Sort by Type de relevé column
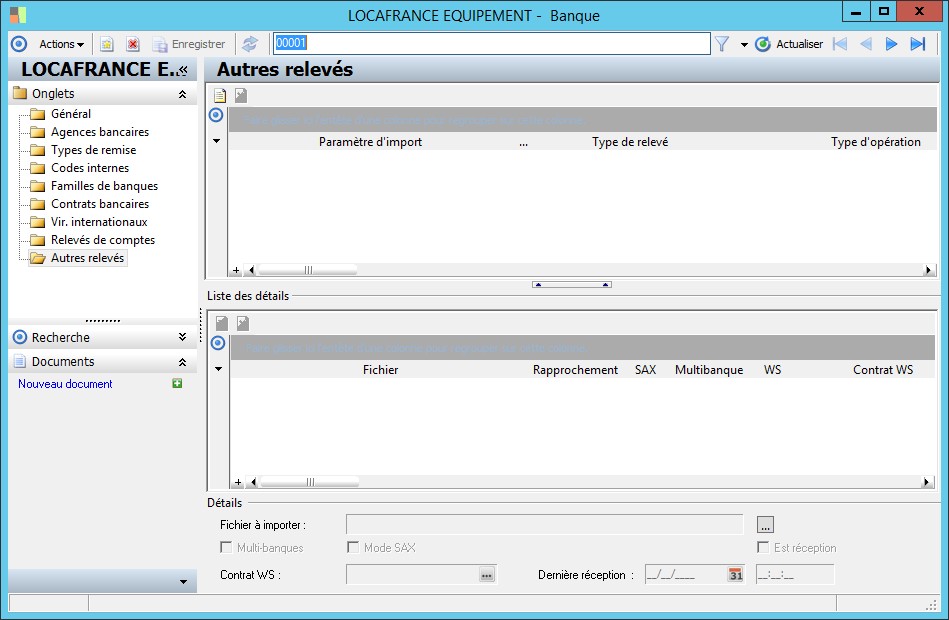This screenshot has width=949, height=620. [630, 142]
